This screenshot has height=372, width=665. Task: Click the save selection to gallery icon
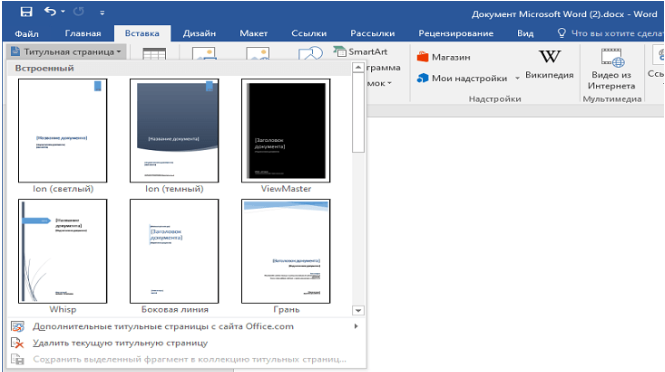click(17, 359)
